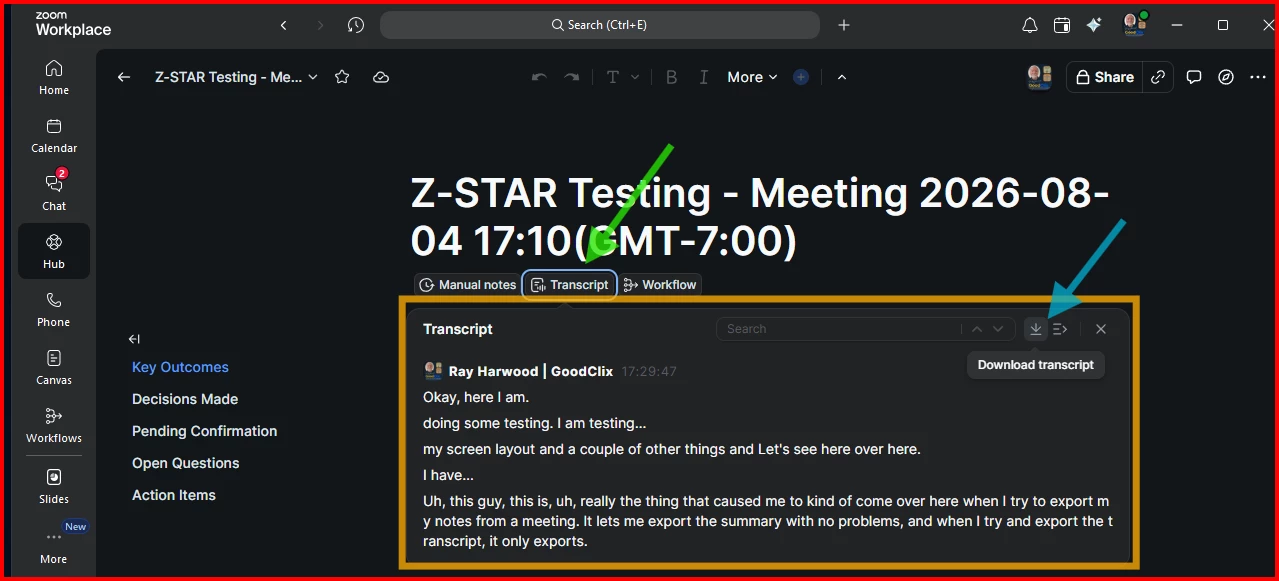
Task: Open AI Companion sparkle icon
Action: click(1094, 25)
